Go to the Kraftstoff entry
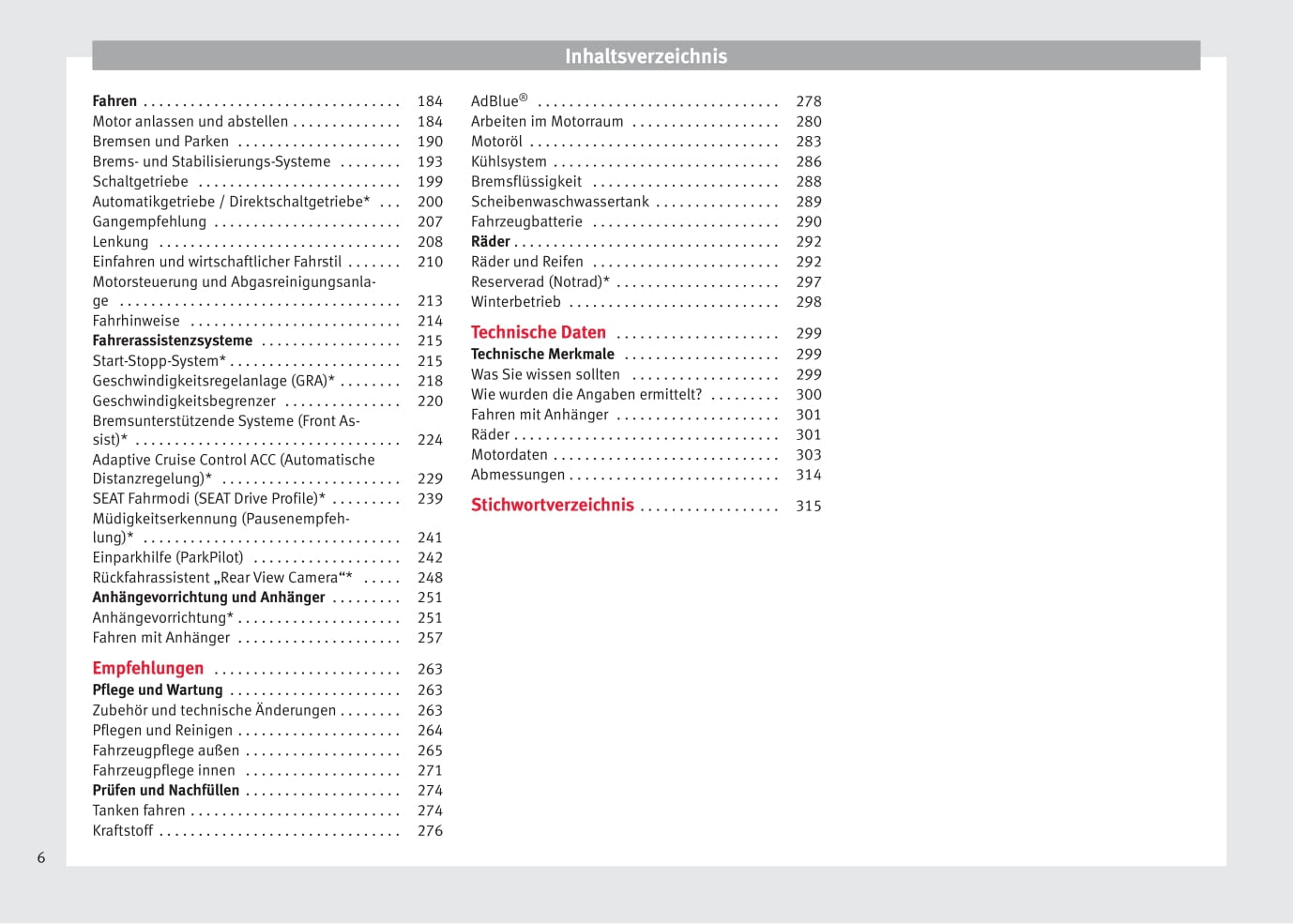This screenshot has height=924, width=1293. tap(122, 830)
